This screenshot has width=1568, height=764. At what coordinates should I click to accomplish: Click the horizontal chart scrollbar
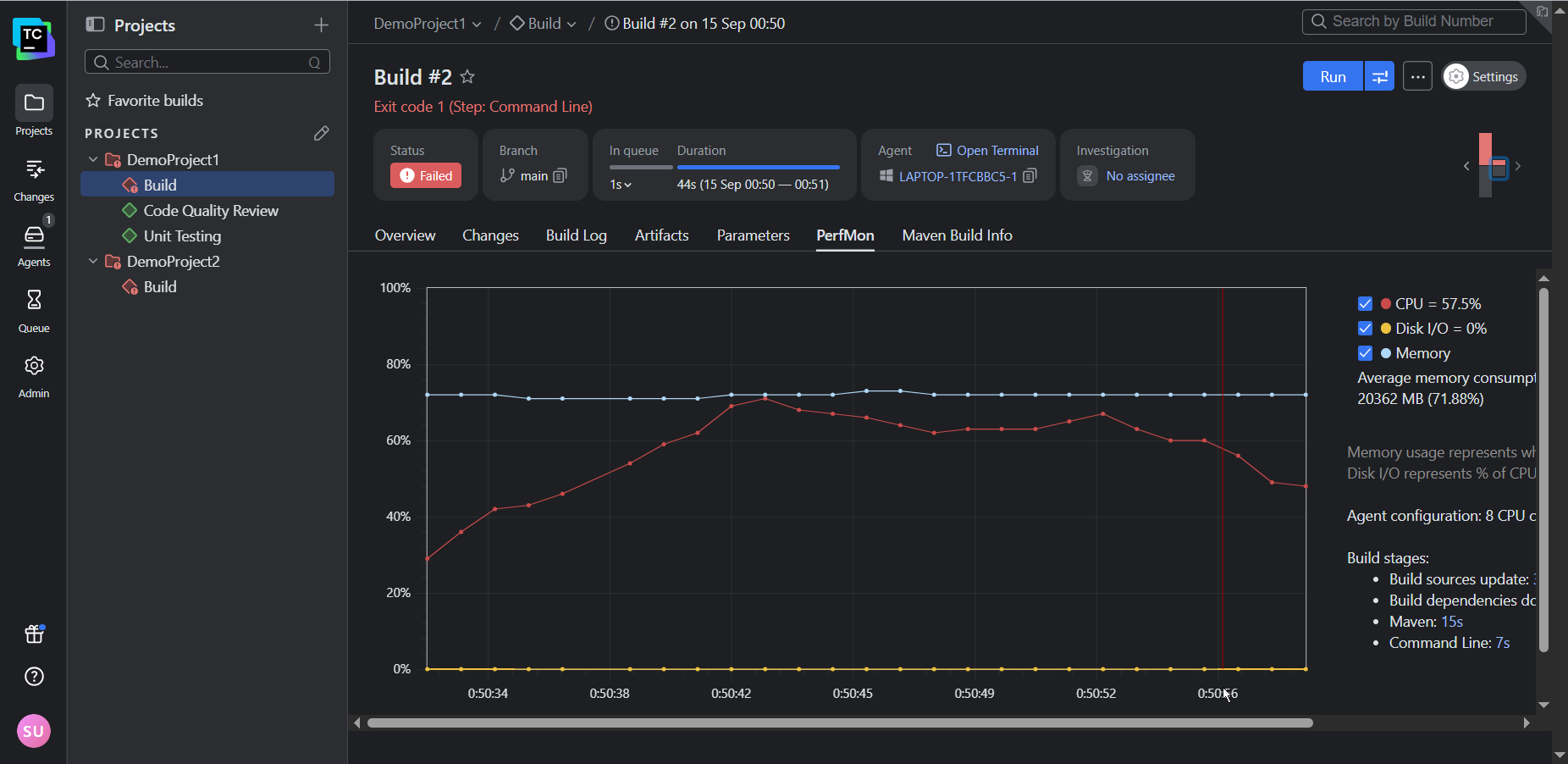pyautogui.click(x=839, y=723)
